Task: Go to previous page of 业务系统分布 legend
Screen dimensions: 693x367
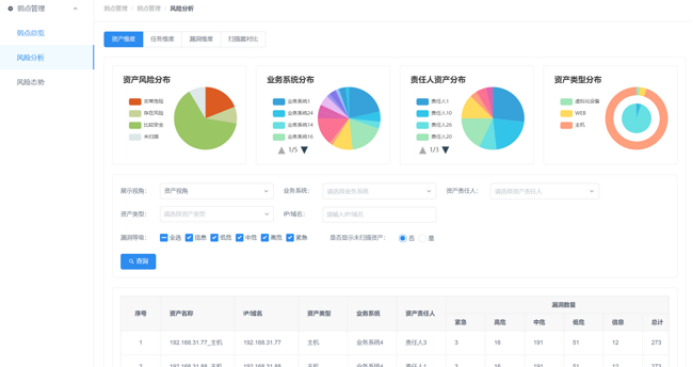Action: point(282,150)
